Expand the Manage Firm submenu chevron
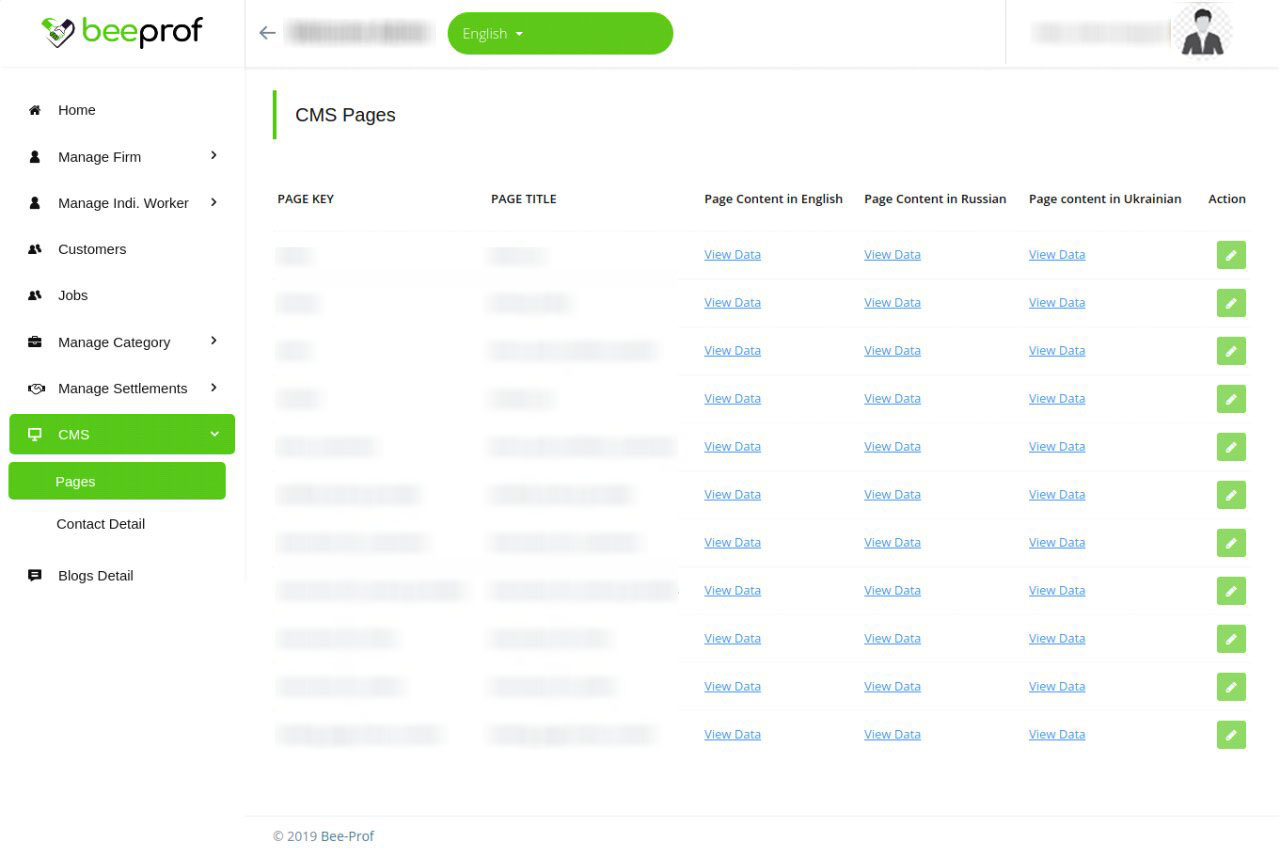Image resolution: width=1280 pixels, height=858 pixels. (214, 156)
